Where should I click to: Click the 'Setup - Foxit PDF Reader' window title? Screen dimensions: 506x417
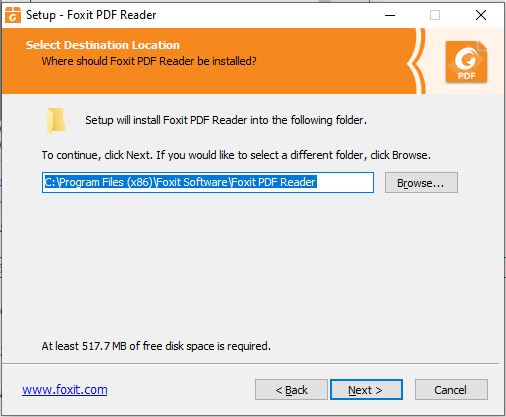[x=91, y=15]
